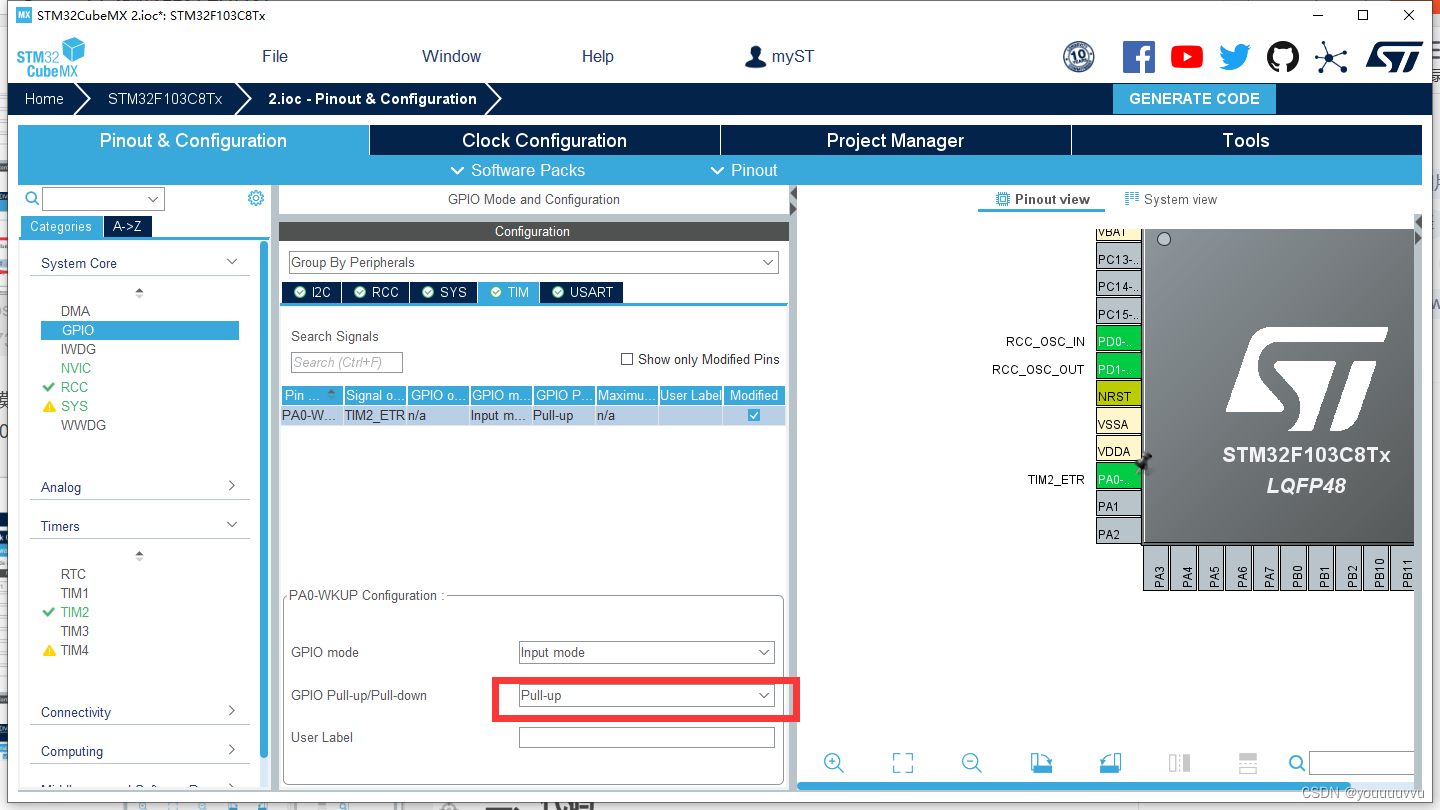Open categories settings gear icon
1440x810 pixels.
(x=256, y=198)
